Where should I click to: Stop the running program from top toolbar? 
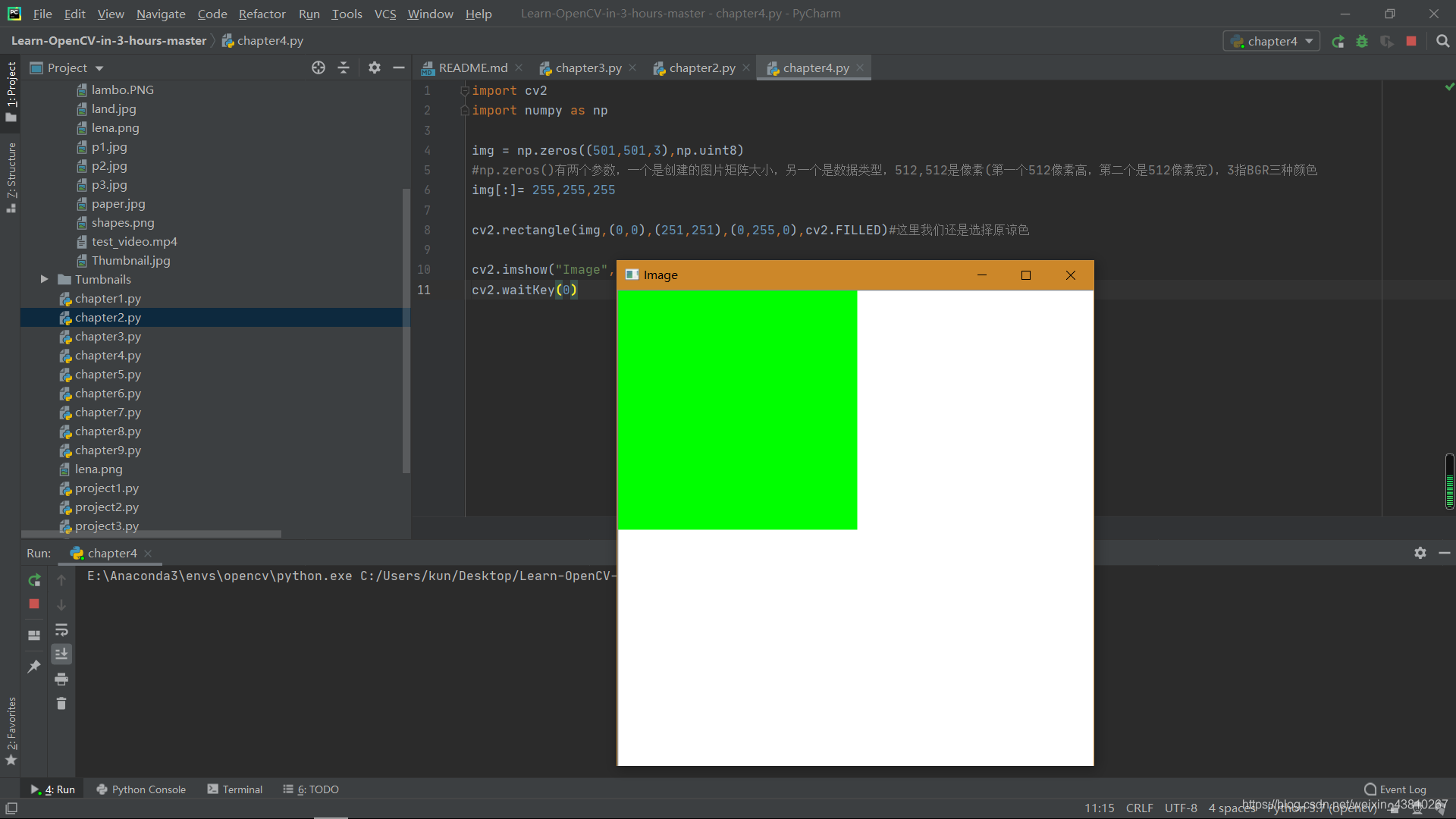1411,41
